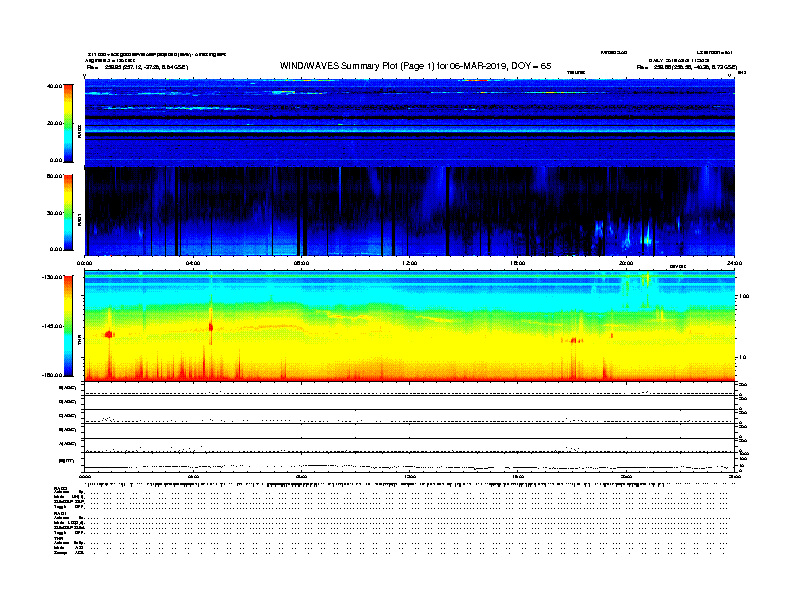Click the RAD1 status section heading at bottom-left

pyautogui.click(x=61, y=513)
